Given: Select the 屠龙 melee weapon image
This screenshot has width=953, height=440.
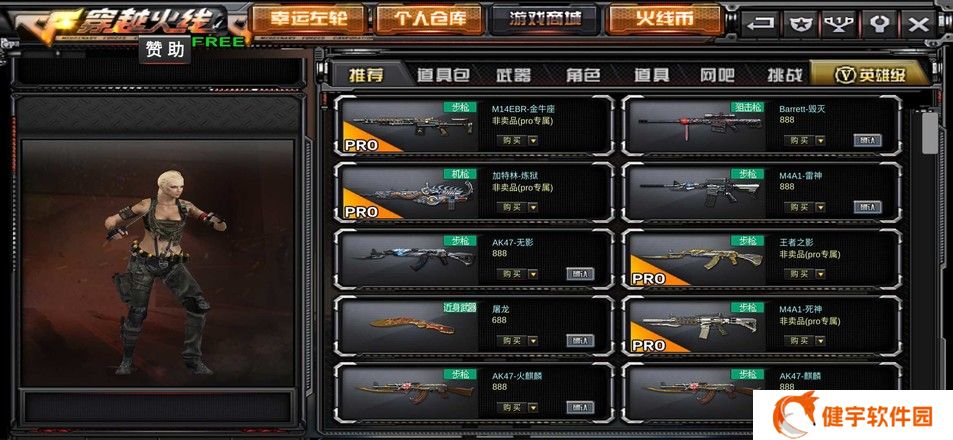Looking at the screenshot, I should tap(411, 325).
